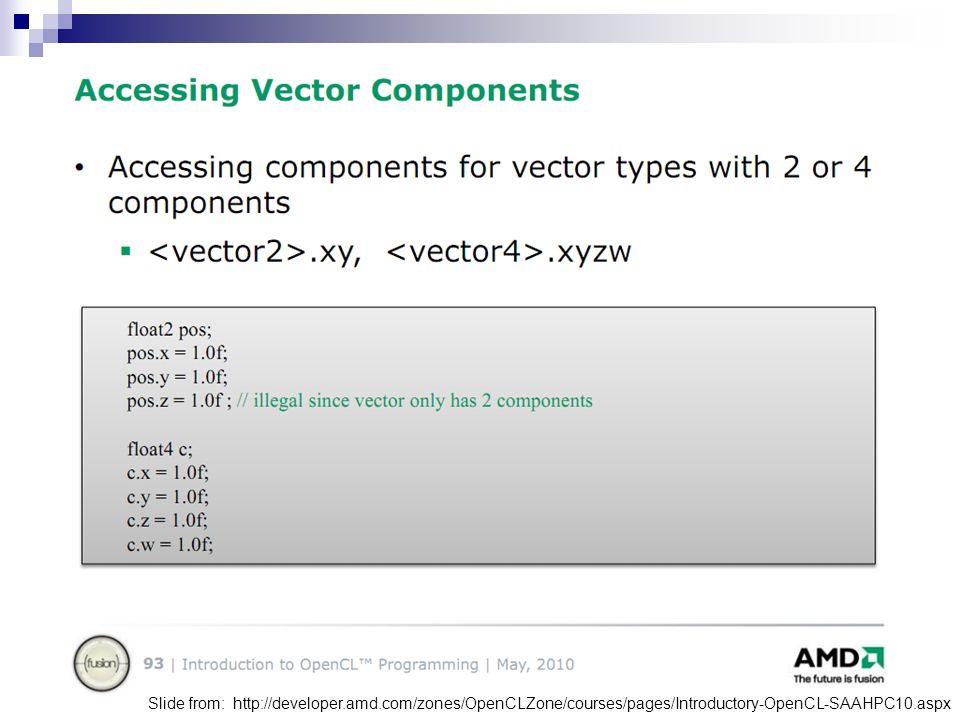The image size is (960, 720).
Task: Click the green square sub-bullet marker
Action: tap(126, 251)
